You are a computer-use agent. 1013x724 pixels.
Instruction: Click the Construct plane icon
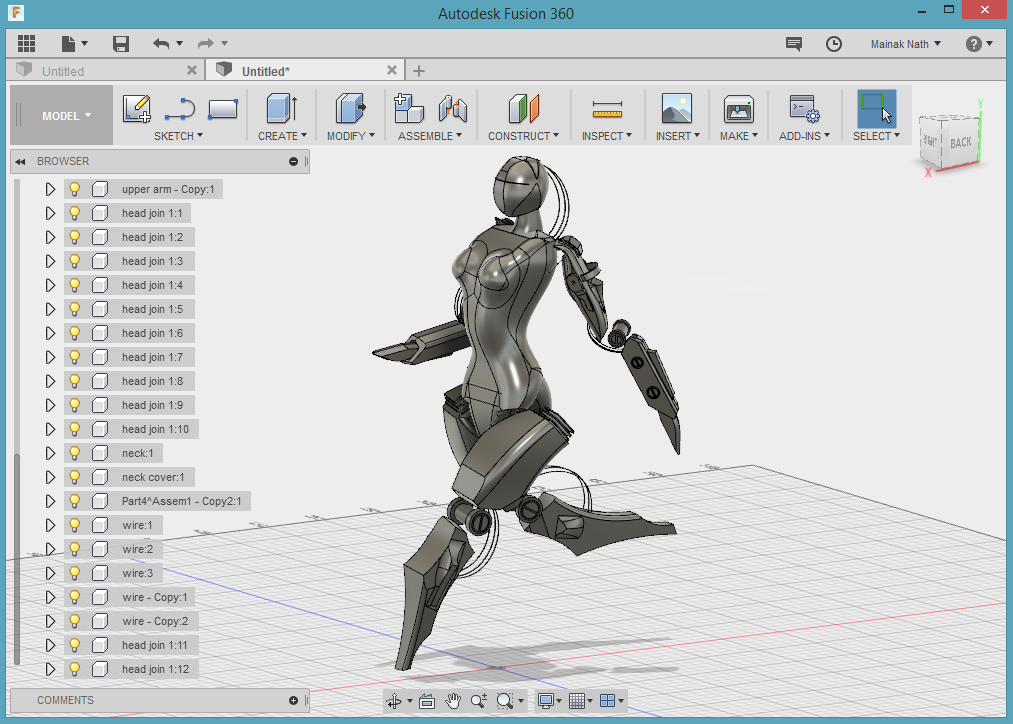[x=523, y=109]
